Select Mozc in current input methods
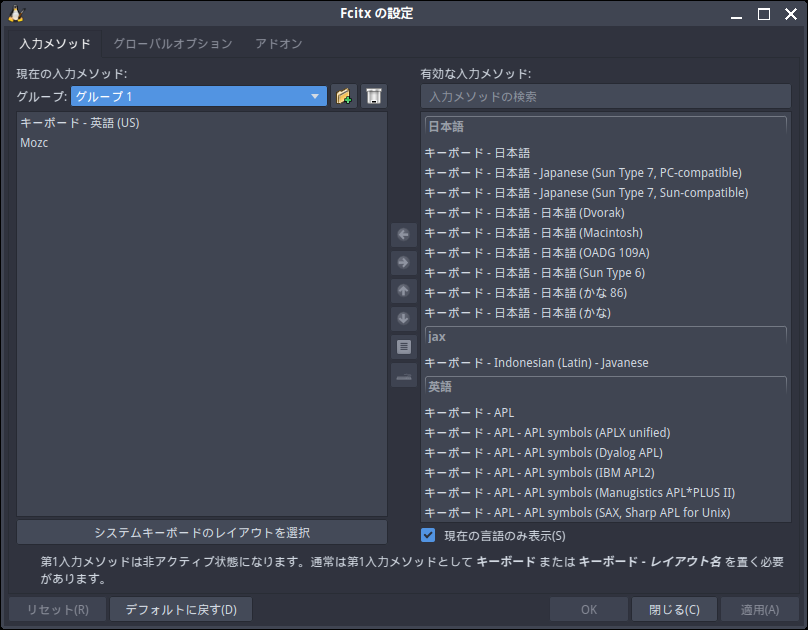This screenshot has width=808, height=630. (x=201, y=143)
